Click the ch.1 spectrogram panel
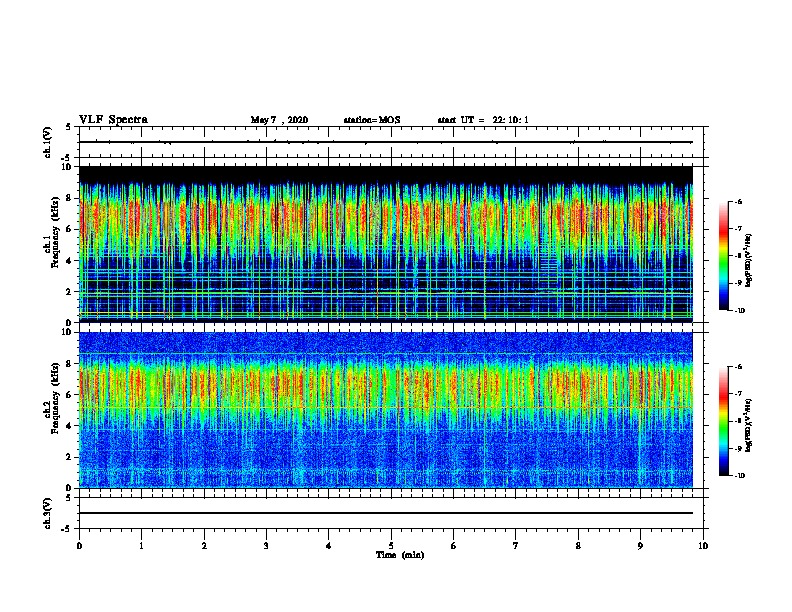This screenshot has height=612, width=792. [x=386, y=244]
